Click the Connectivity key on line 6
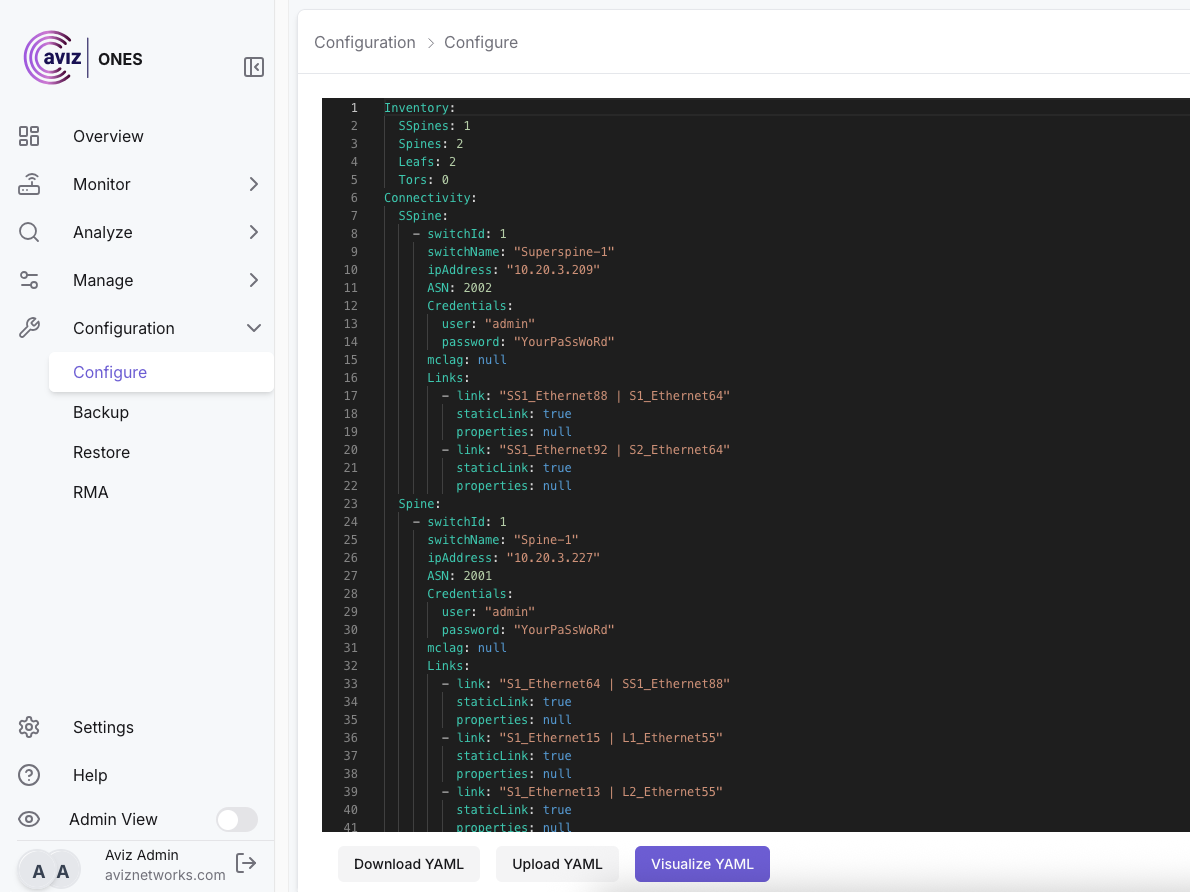1190x892 pixels. point(427,197)
